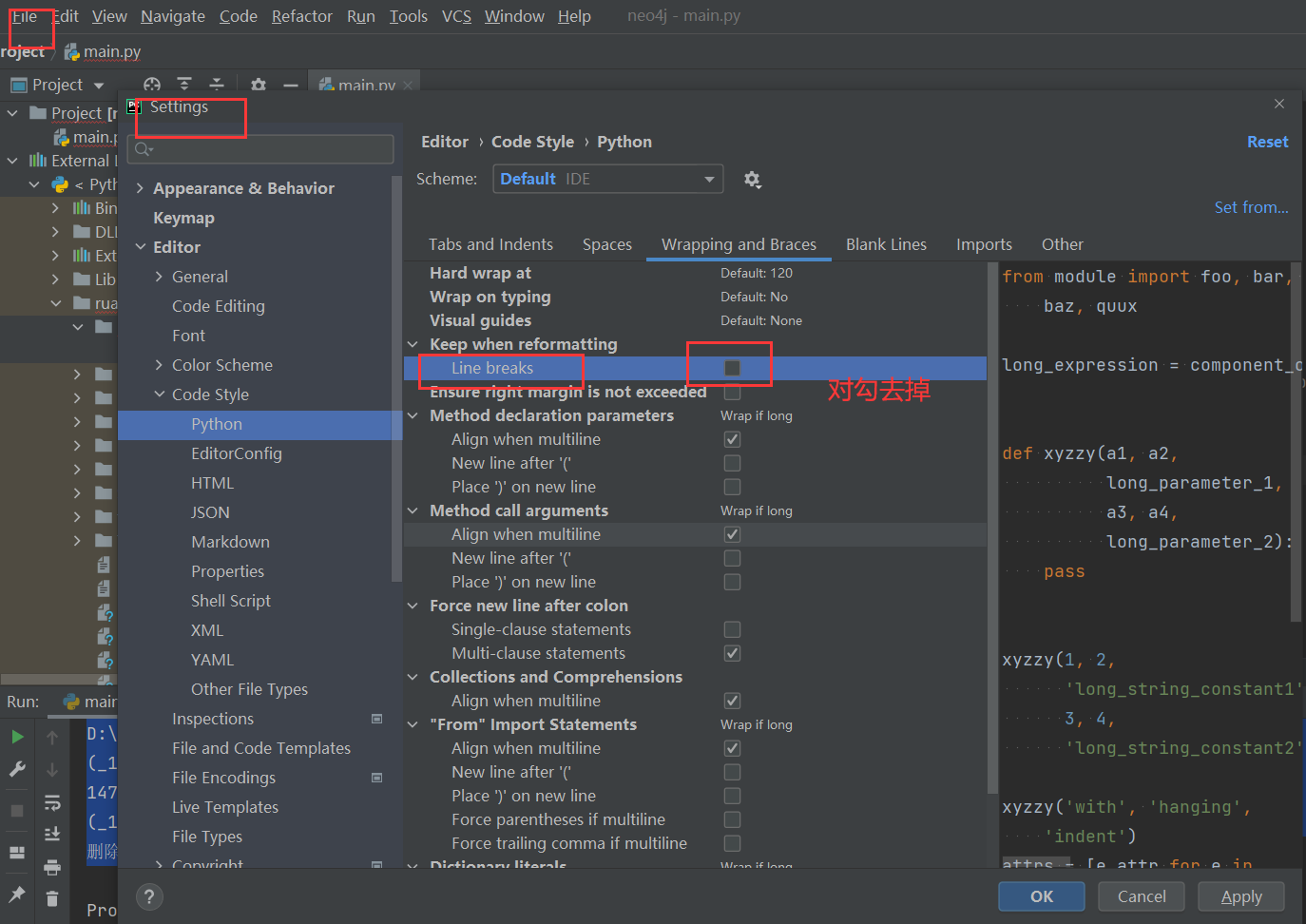Click File Encodings project-level marker icon
This screenshot has width=1306, height=924.
pyautogui.click(x=376, y=778)
